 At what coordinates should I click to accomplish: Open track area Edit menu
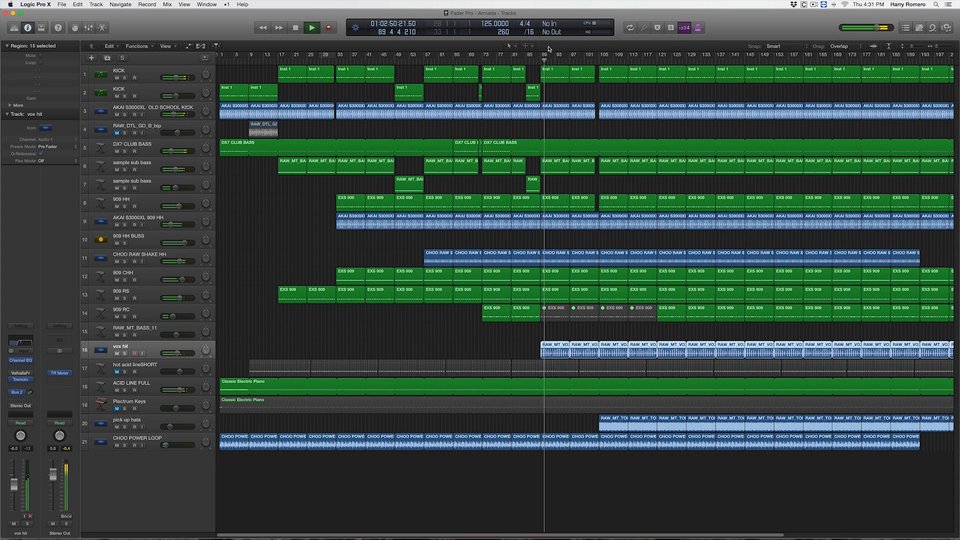point(110,46)
